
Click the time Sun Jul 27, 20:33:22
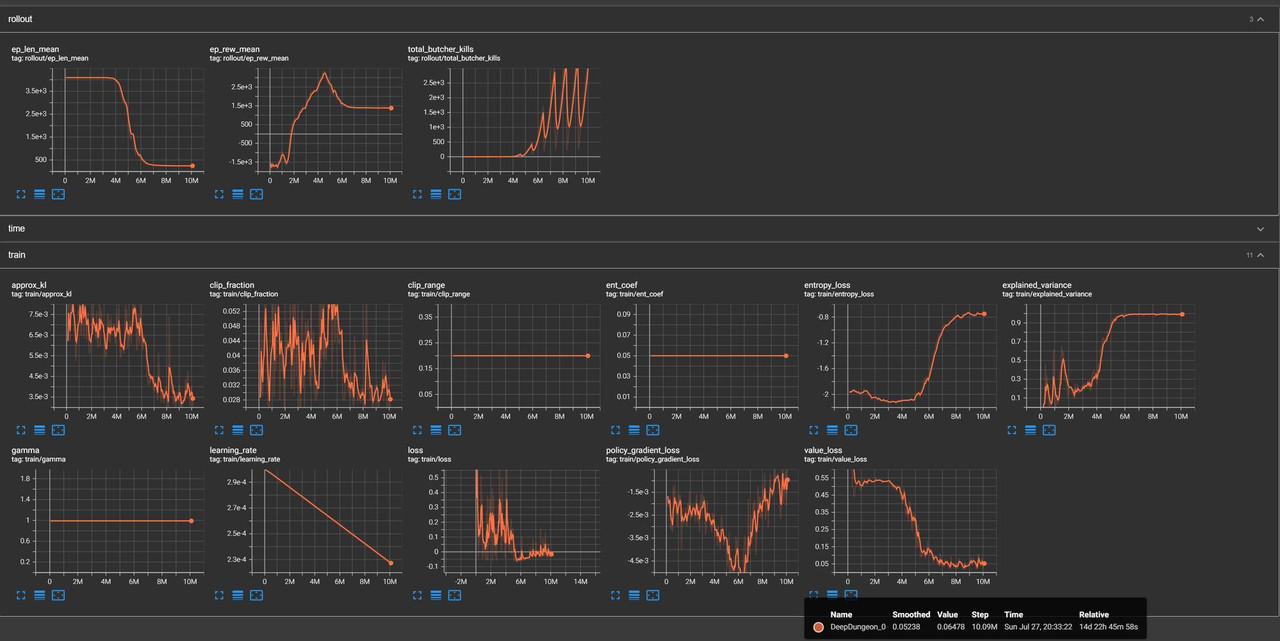coord(1036,627)
